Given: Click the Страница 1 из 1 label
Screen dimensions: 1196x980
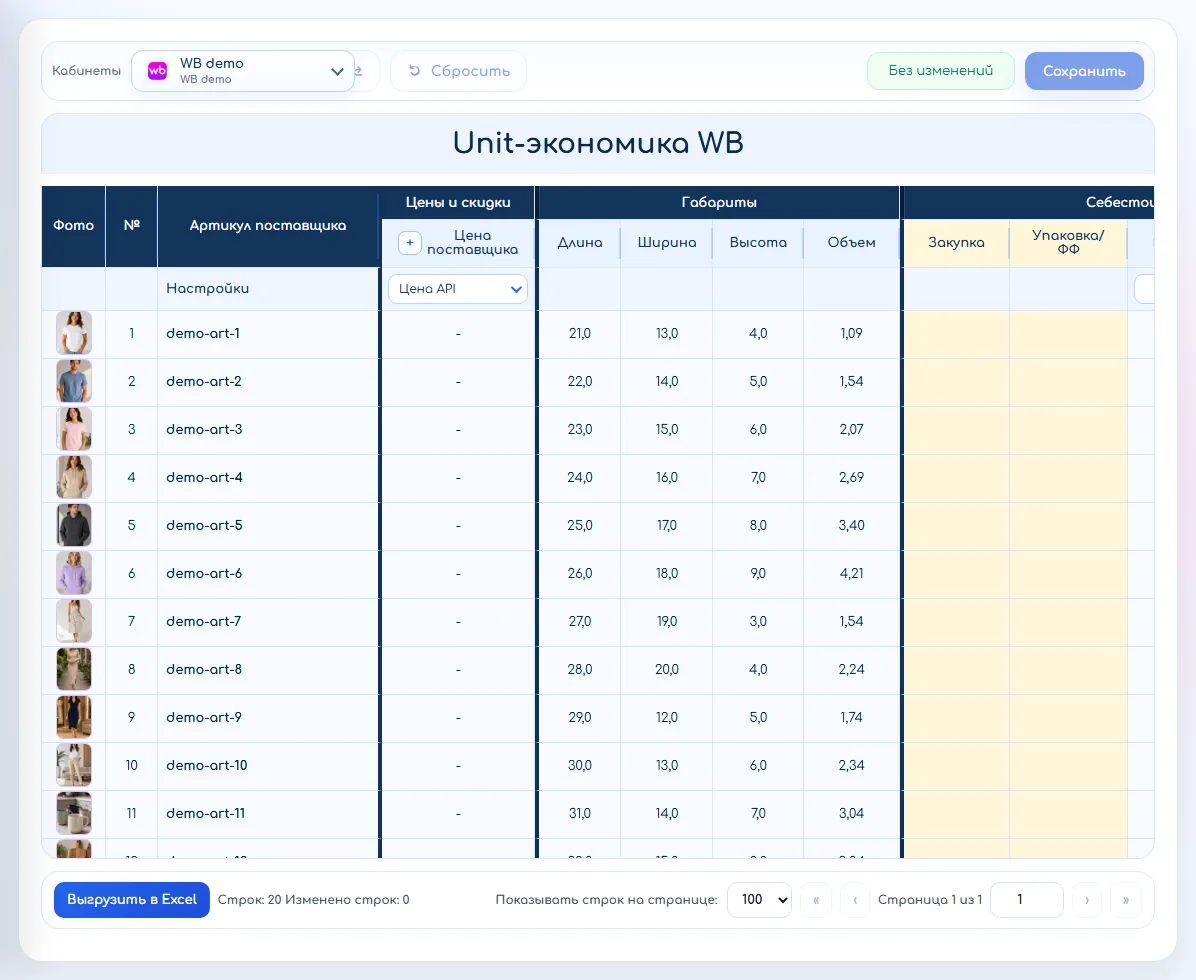Looking at the screenshot, I should coord(930,900).
